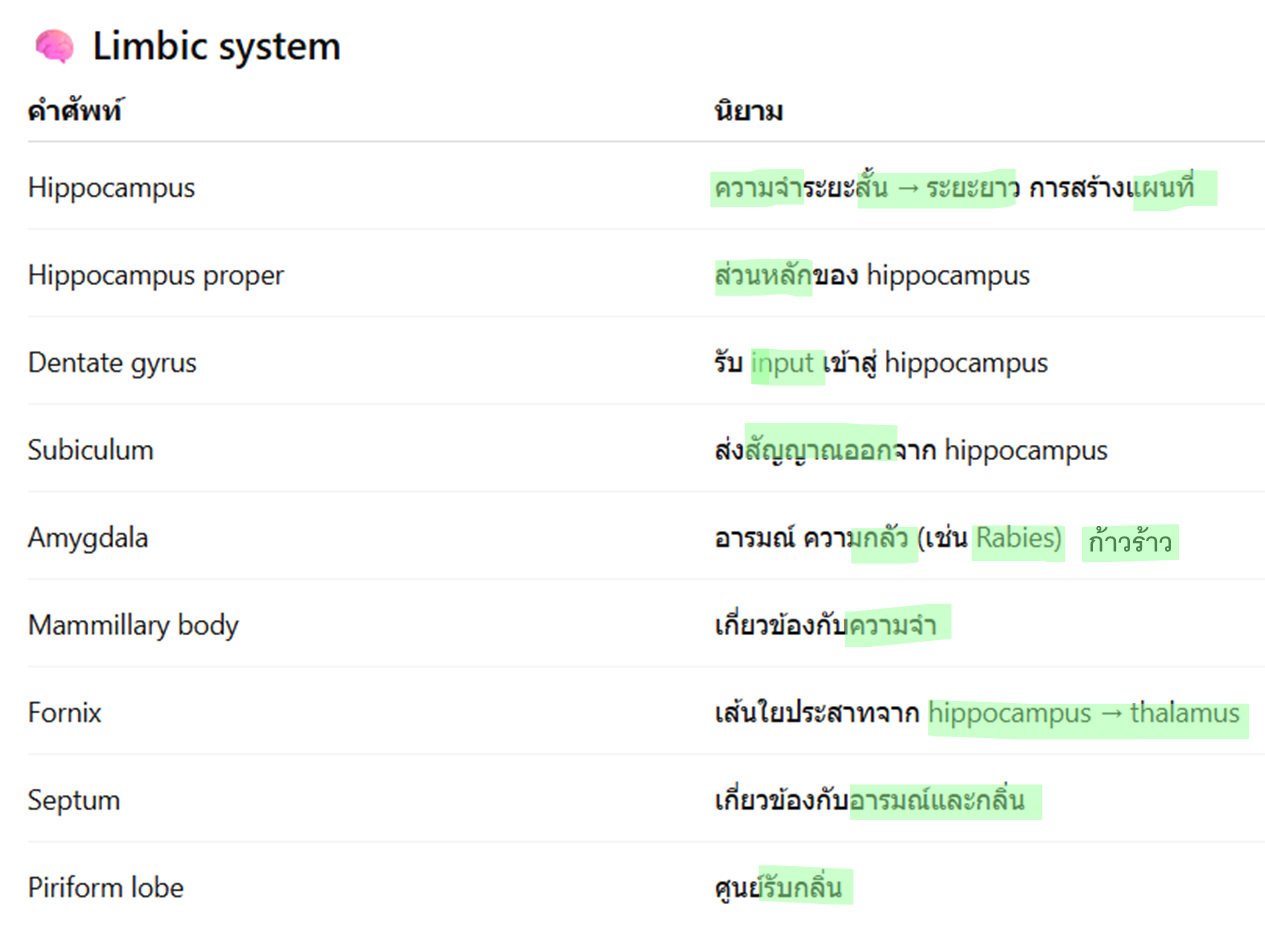Image resolution: width=1265 pixels, height=930 pixels.
Task: Click the "คำศัพท์" column header
Action: 75,111
